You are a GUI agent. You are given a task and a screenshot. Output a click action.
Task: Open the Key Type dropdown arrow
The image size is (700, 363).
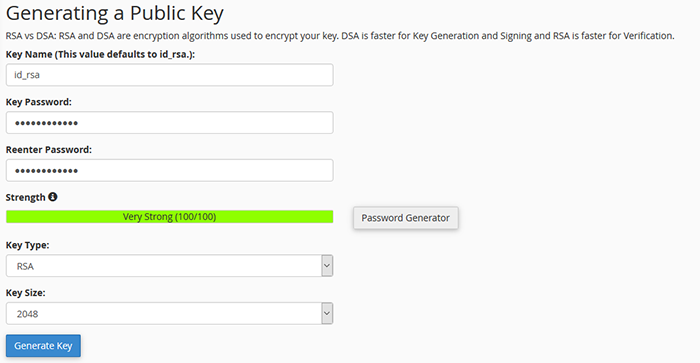[327, 266]
